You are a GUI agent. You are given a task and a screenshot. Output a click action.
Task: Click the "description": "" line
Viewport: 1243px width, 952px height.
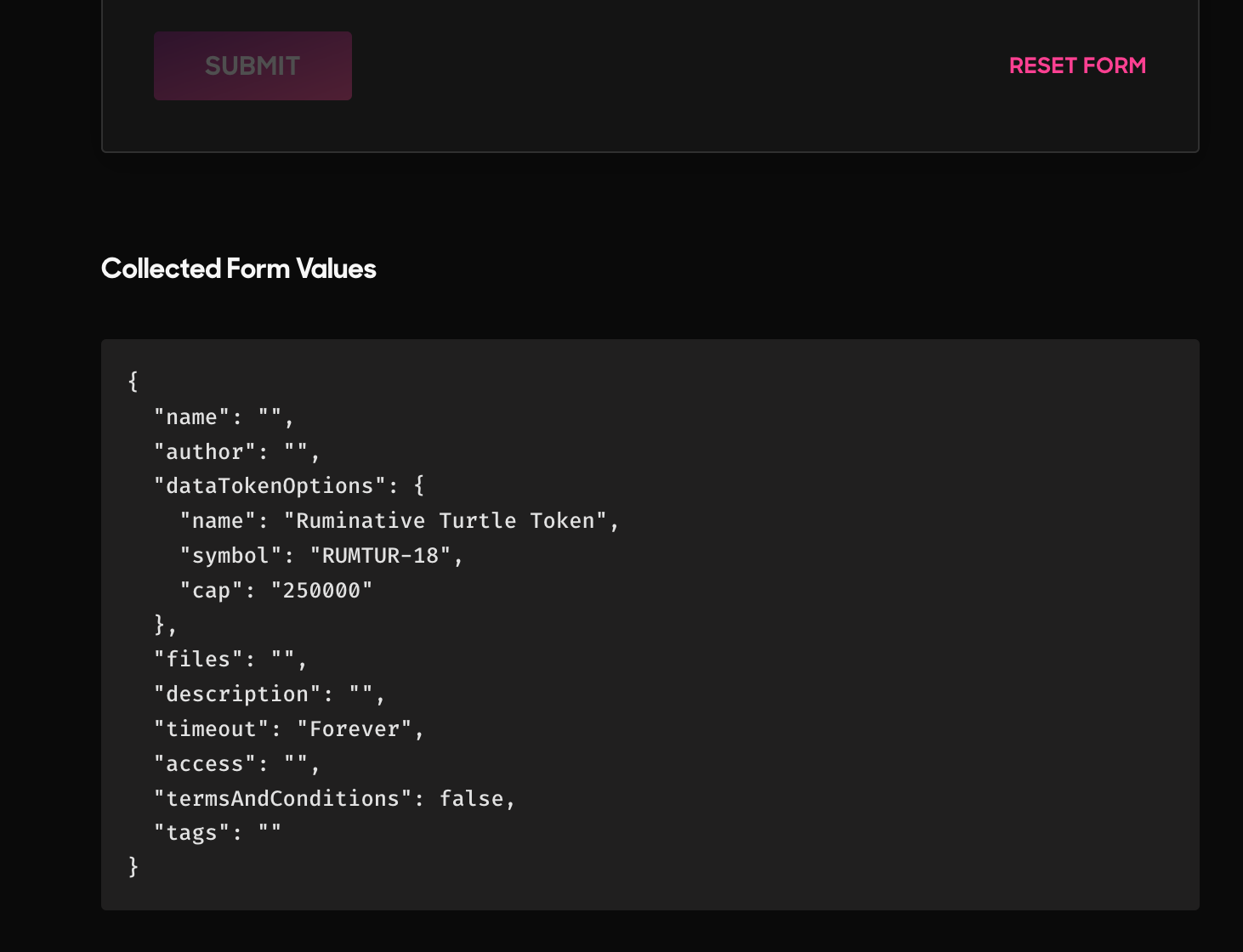(270, 694)
